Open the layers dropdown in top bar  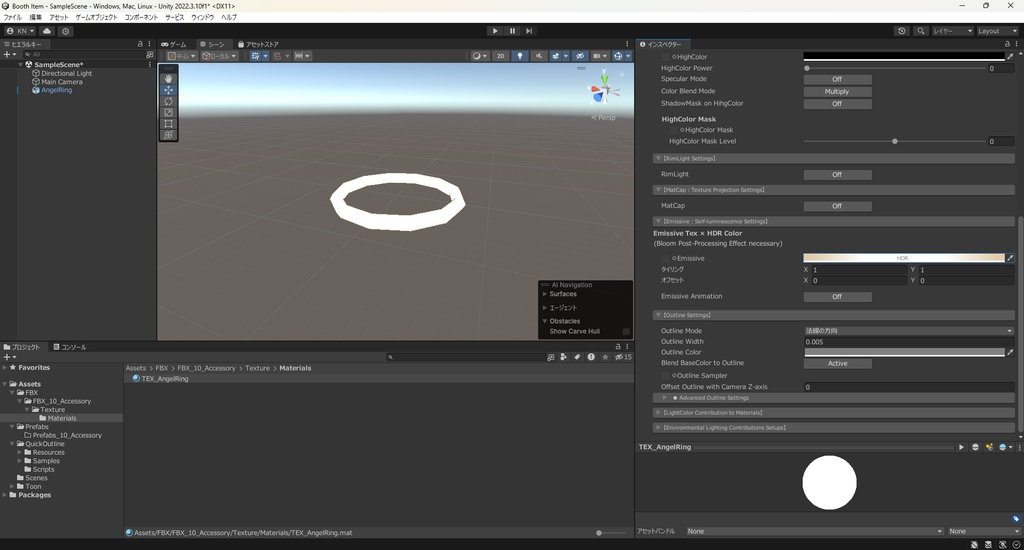point(952,31)
